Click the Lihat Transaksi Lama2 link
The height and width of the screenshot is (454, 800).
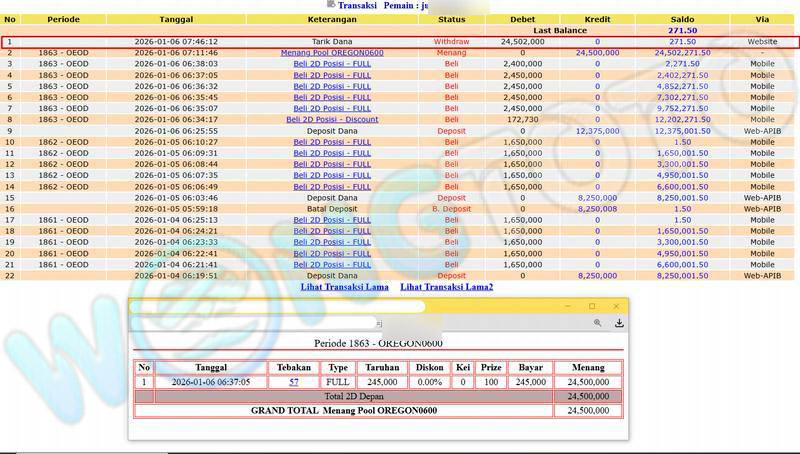click(x=446, y=287)
